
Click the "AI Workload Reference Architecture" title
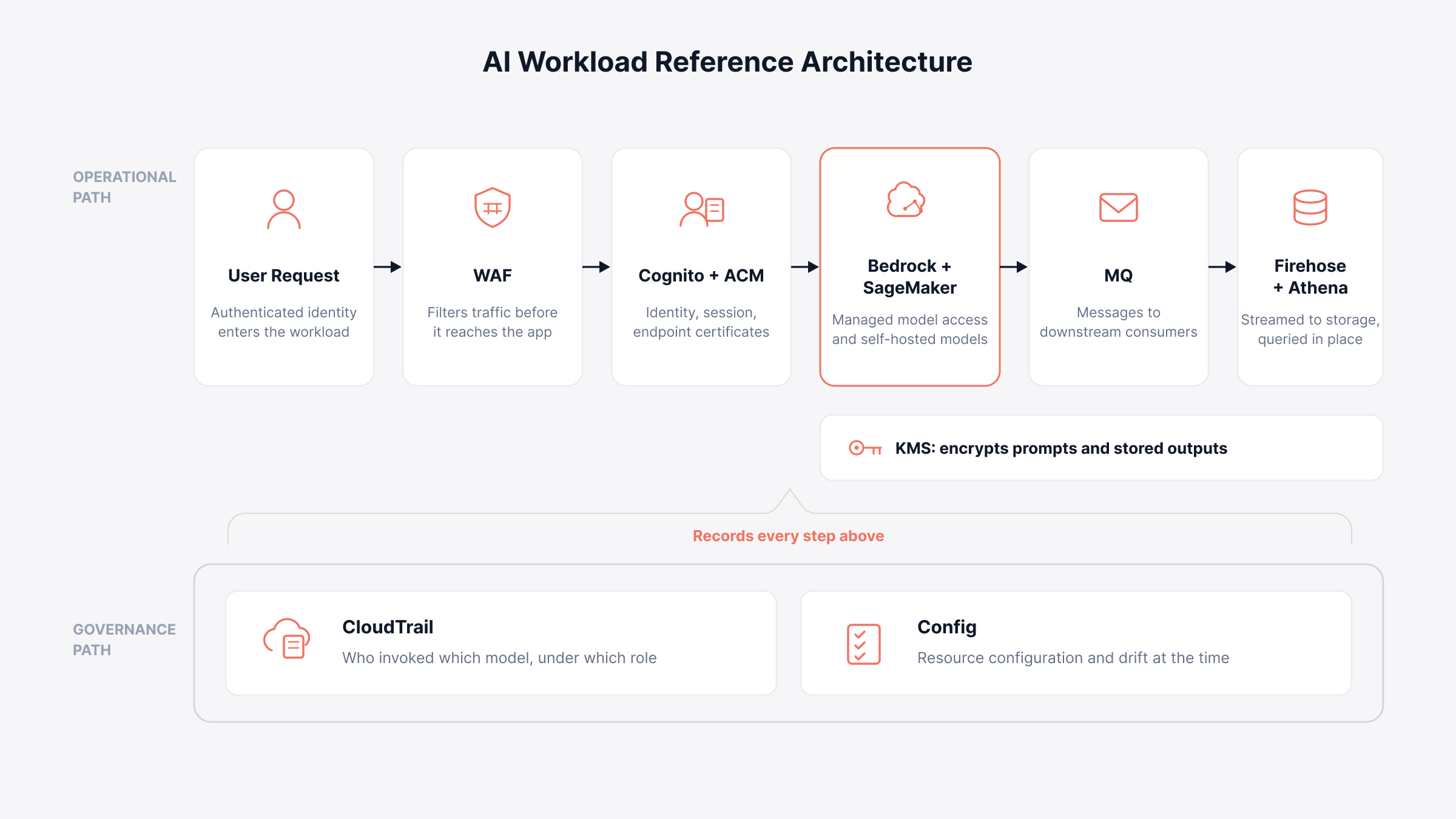point(727,62)
